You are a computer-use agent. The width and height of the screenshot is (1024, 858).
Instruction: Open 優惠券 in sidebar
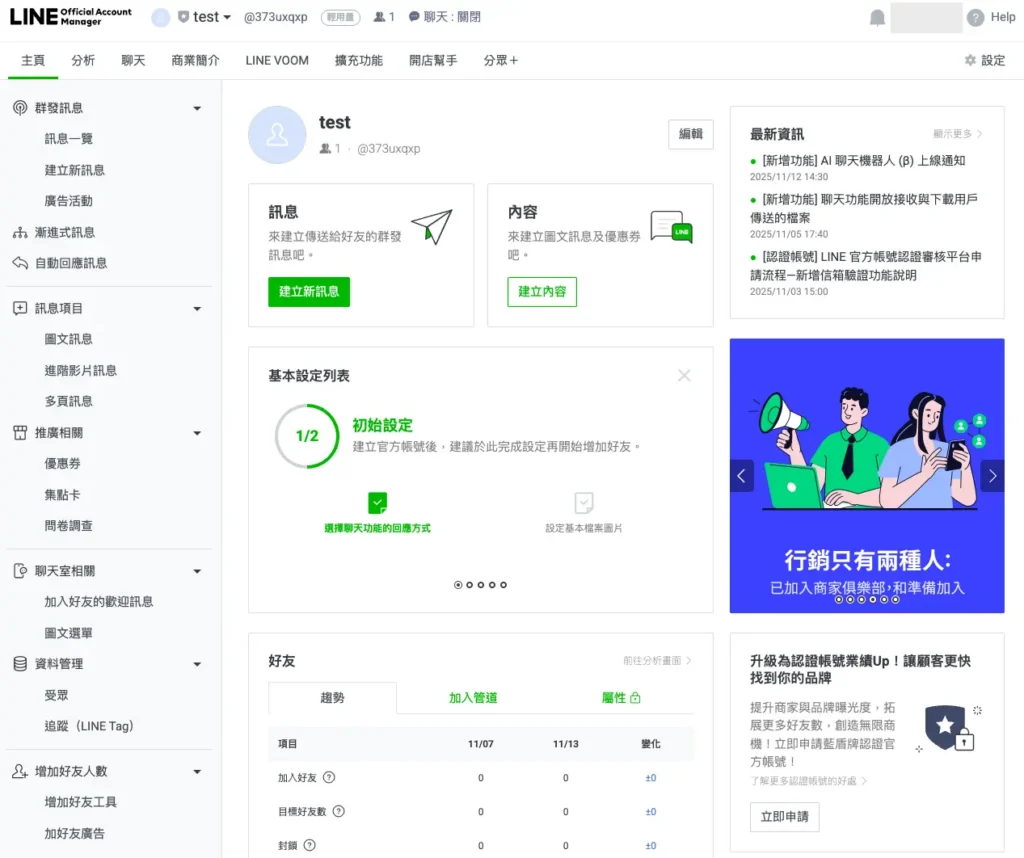(62, 464)
